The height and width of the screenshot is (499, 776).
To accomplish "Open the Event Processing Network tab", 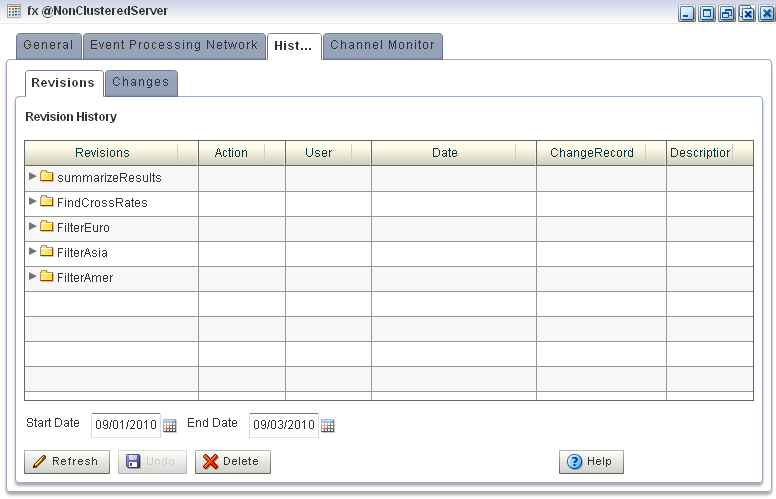I will click(x=174, y=46).
